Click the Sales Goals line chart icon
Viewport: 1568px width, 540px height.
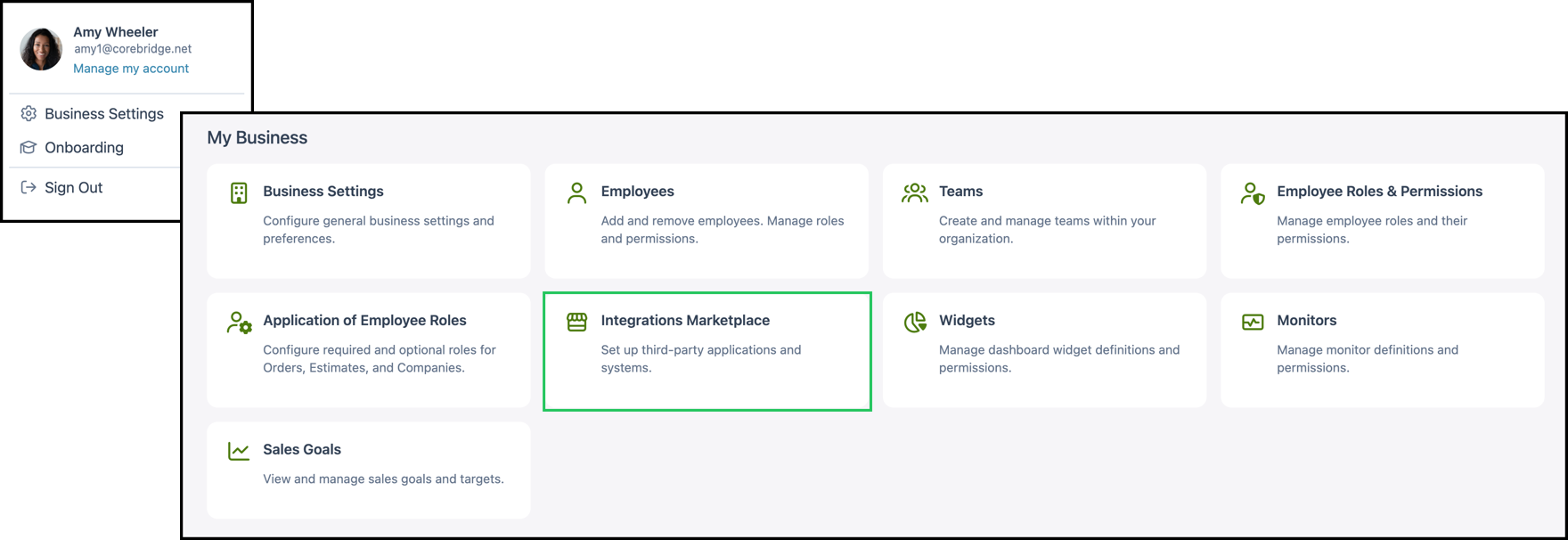point(239,451)
